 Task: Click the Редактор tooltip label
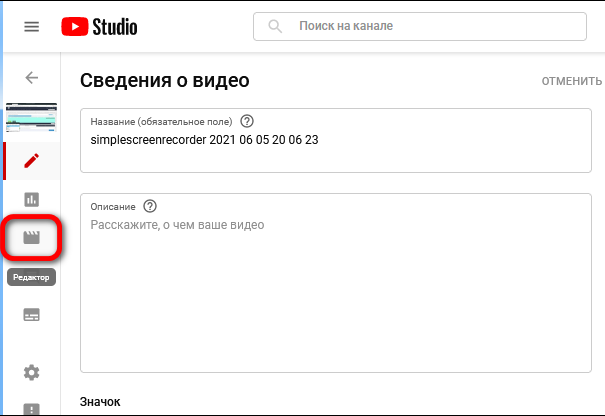pos(31,277)
